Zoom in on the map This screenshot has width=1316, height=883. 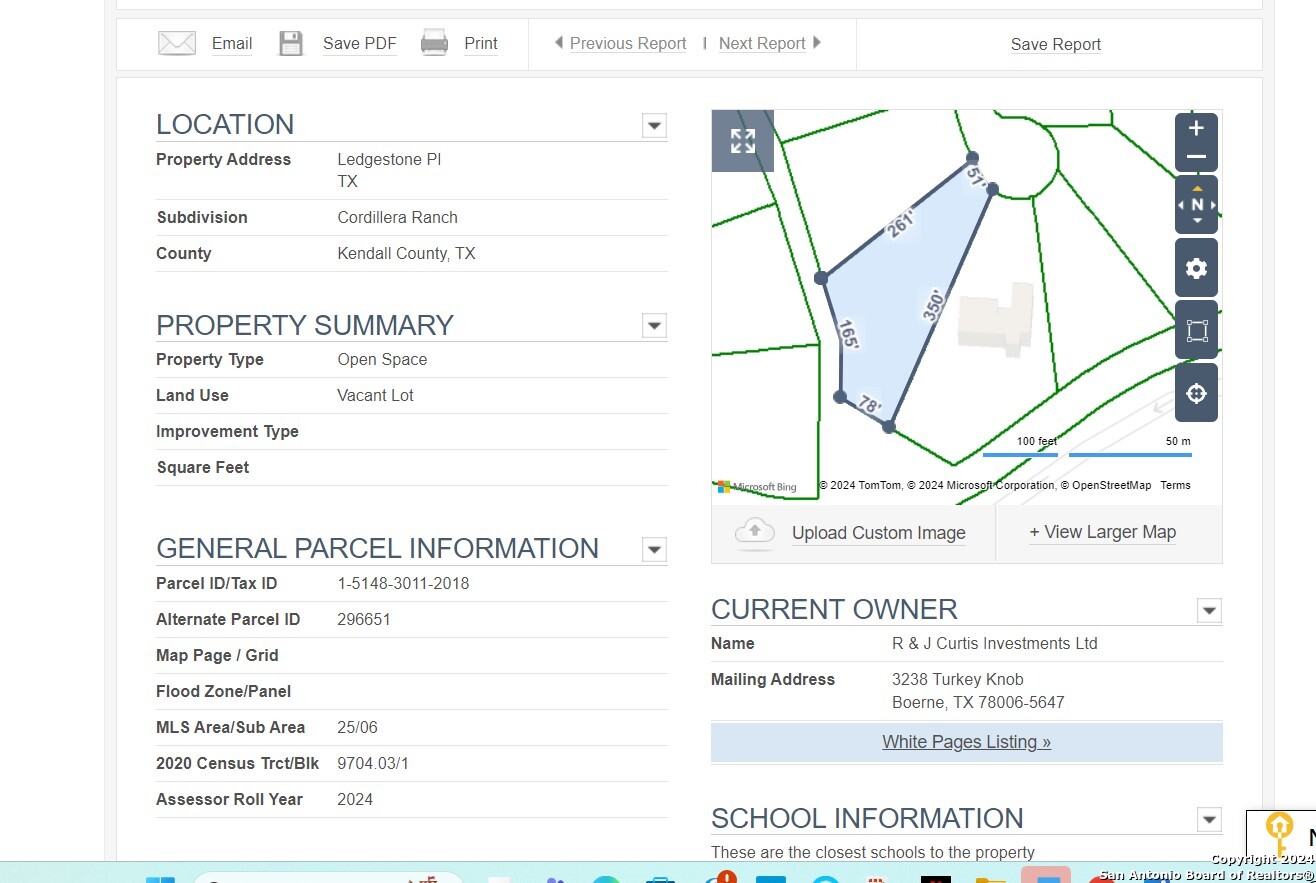[x=1196, y=128]
